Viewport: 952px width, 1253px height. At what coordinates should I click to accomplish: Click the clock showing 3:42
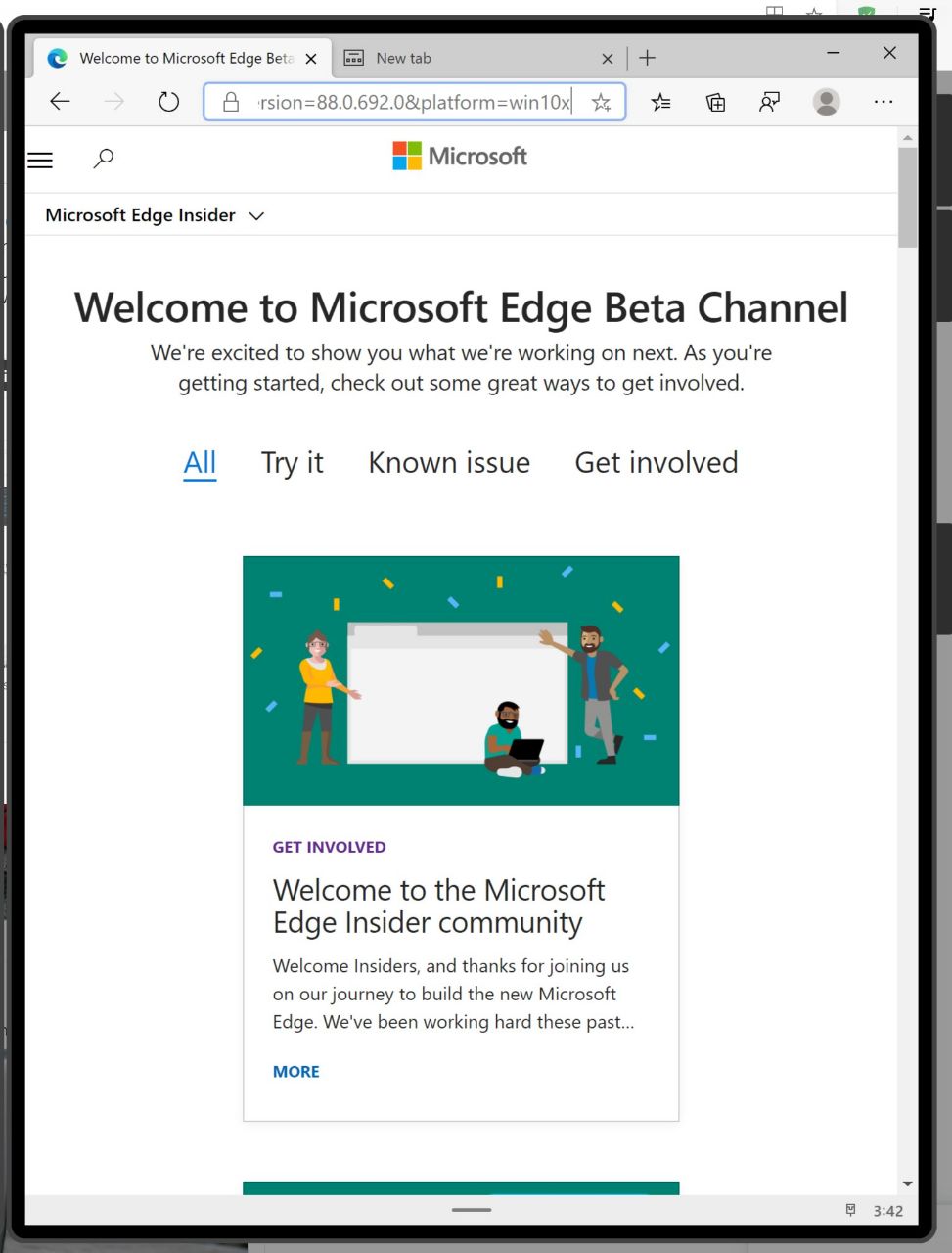click(888, 1211)
